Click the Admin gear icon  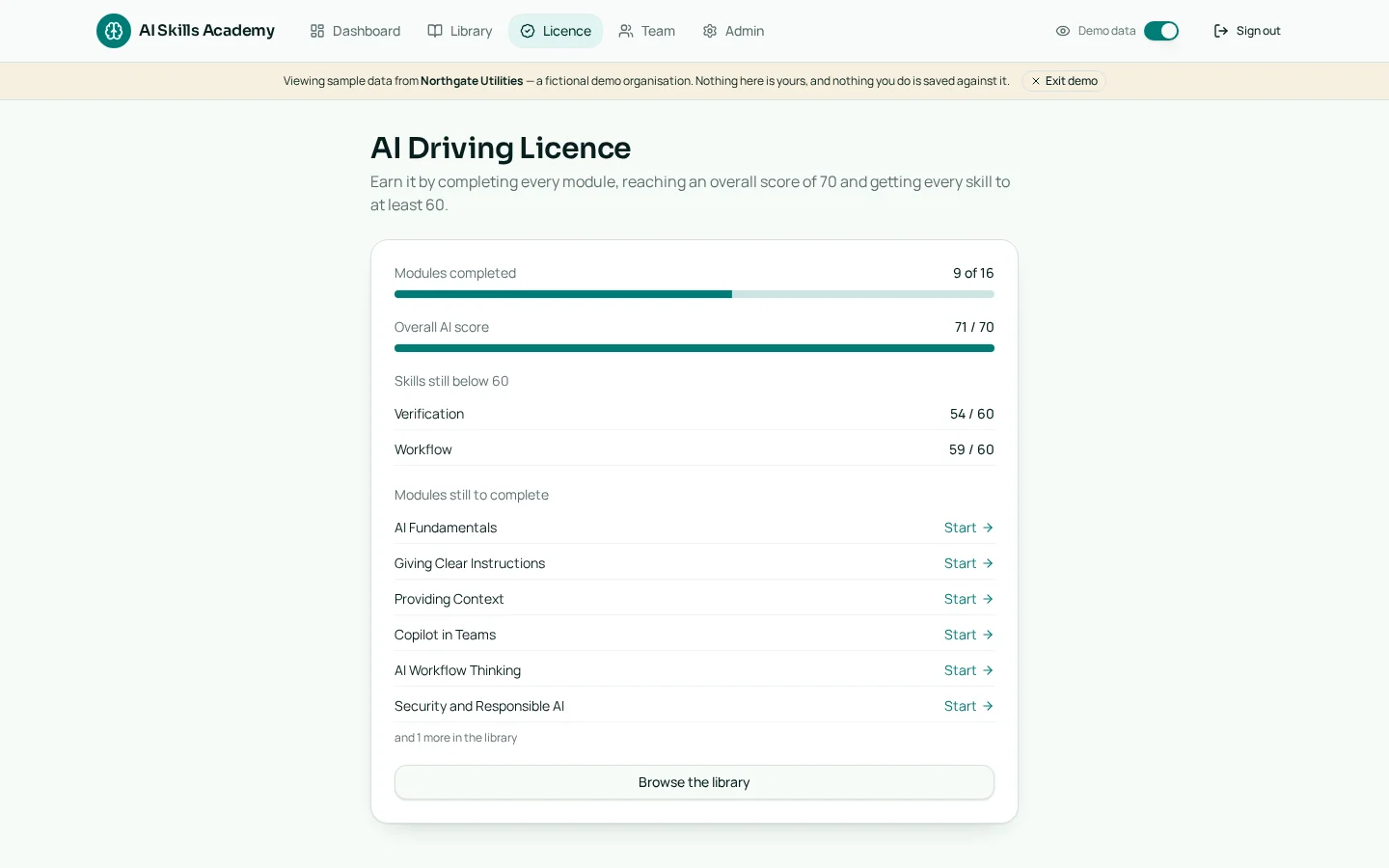[710, 31]
